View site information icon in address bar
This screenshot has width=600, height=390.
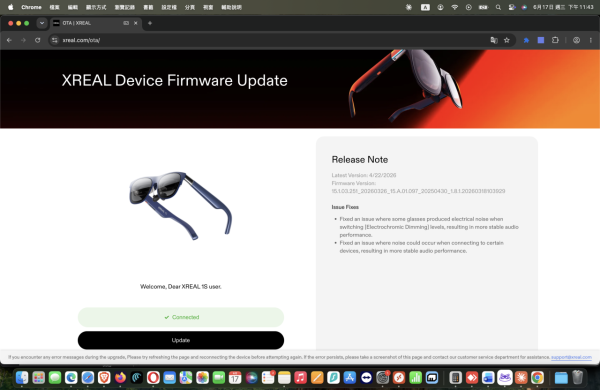55,40
